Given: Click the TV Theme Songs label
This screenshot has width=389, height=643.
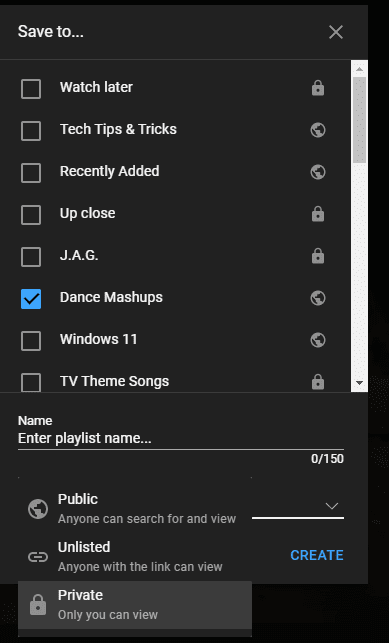Looking at the screenshot, I should coord(114,381).
